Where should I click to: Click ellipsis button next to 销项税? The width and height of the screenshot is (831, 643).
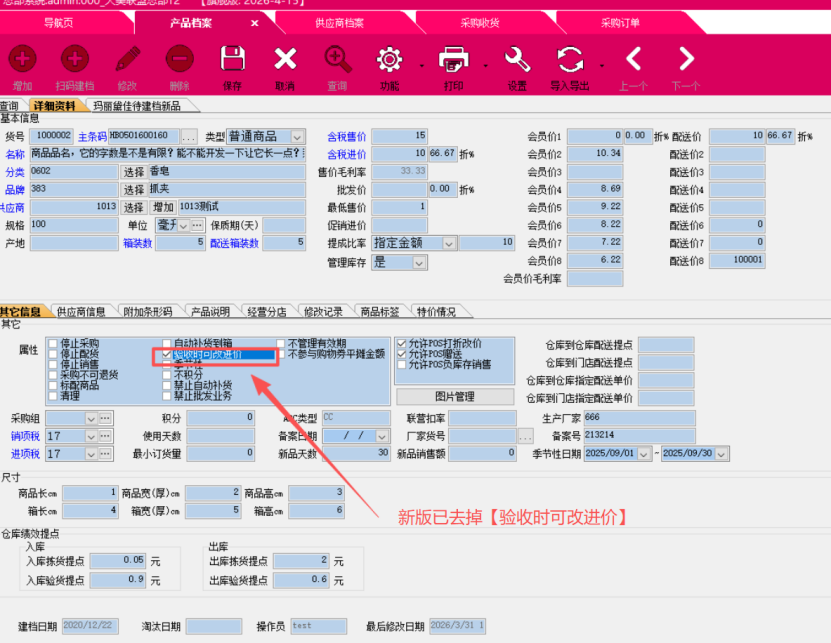click(x=105, y=436)
